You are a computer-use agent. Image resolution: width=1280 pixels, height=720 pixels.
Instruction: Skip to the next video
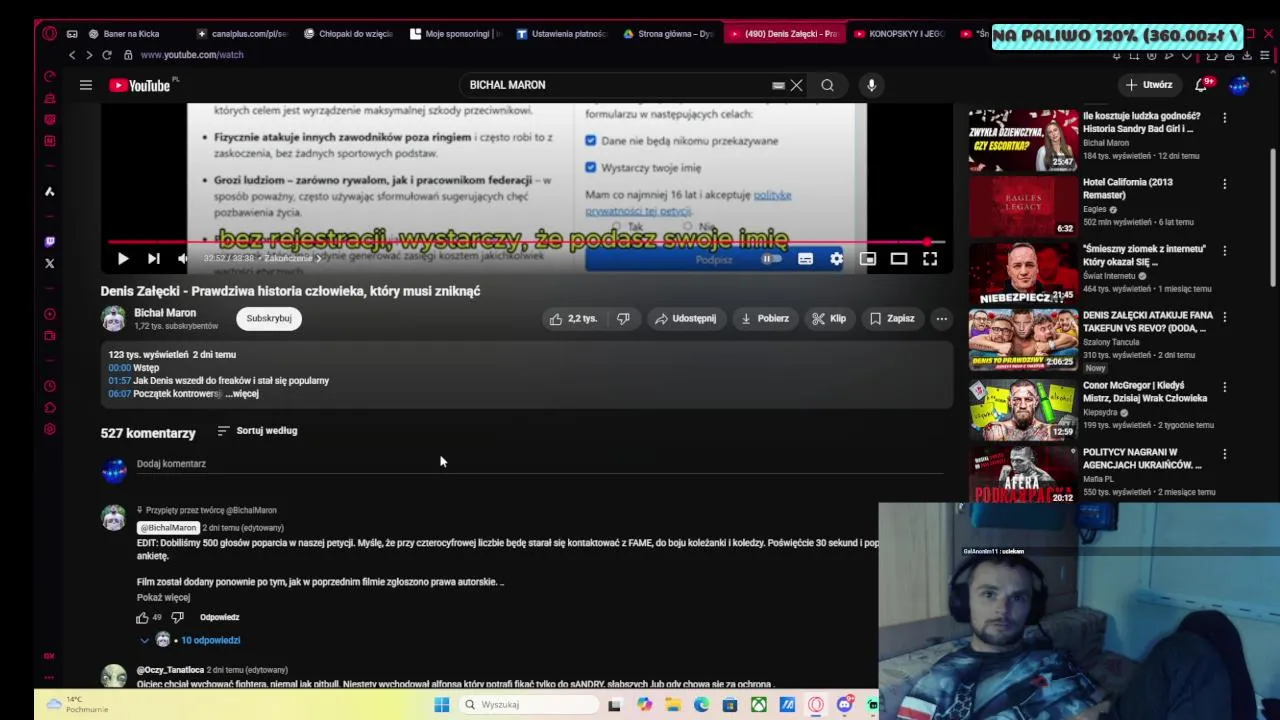[153, 259]
